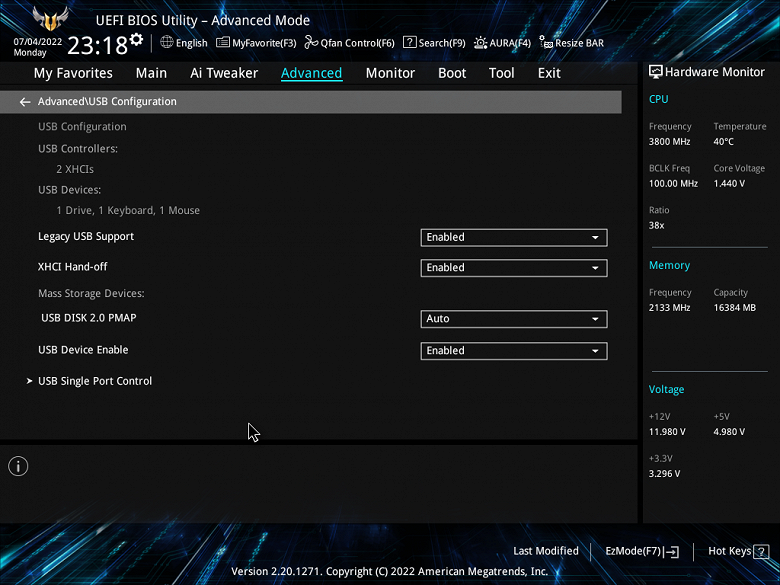Click the '2 XHCIs' text
The width and height of the screenshot is (780, 585).
tap(75, 169)
